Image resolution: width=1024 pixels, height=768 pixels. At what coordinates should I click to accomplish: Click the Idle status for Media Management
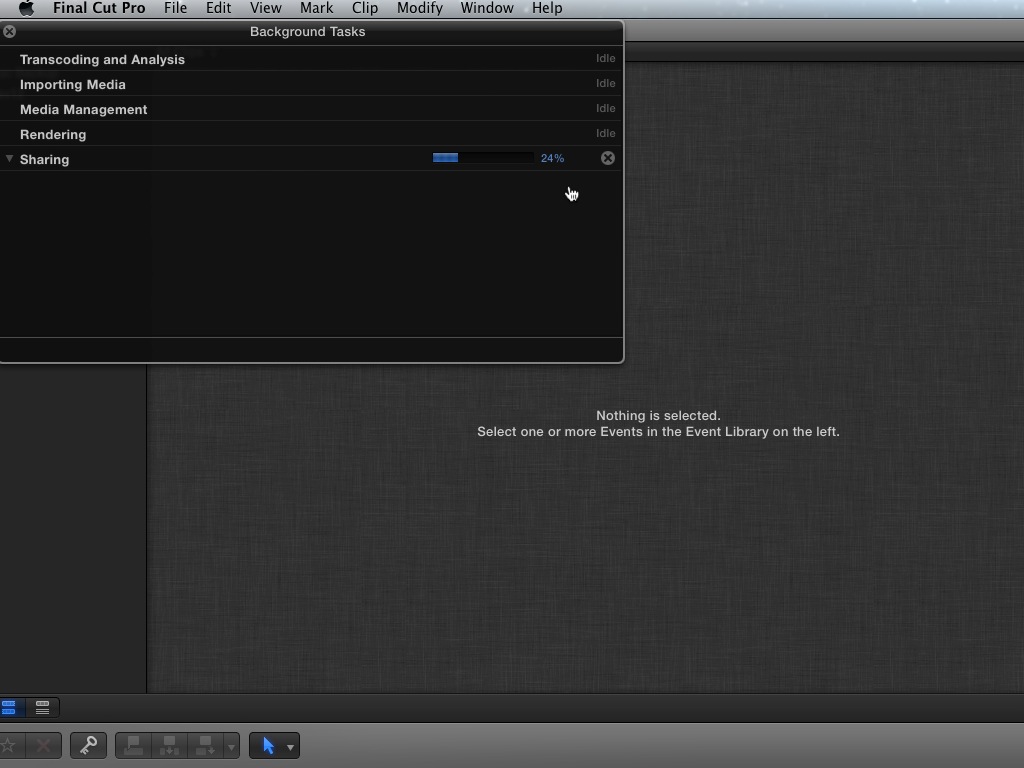point(605,108)
